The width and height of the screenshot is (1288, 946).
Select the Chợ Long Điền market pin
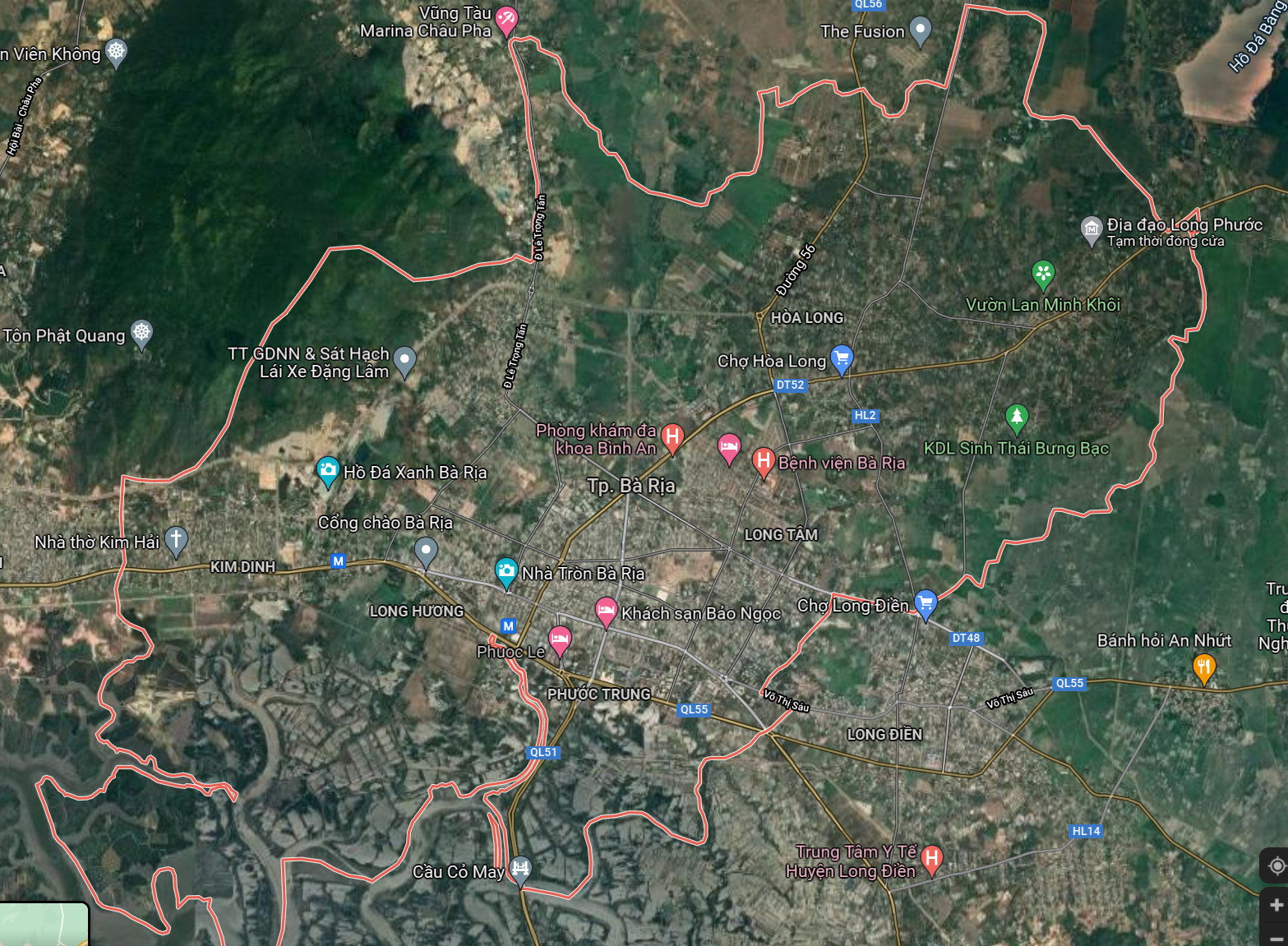926,604
